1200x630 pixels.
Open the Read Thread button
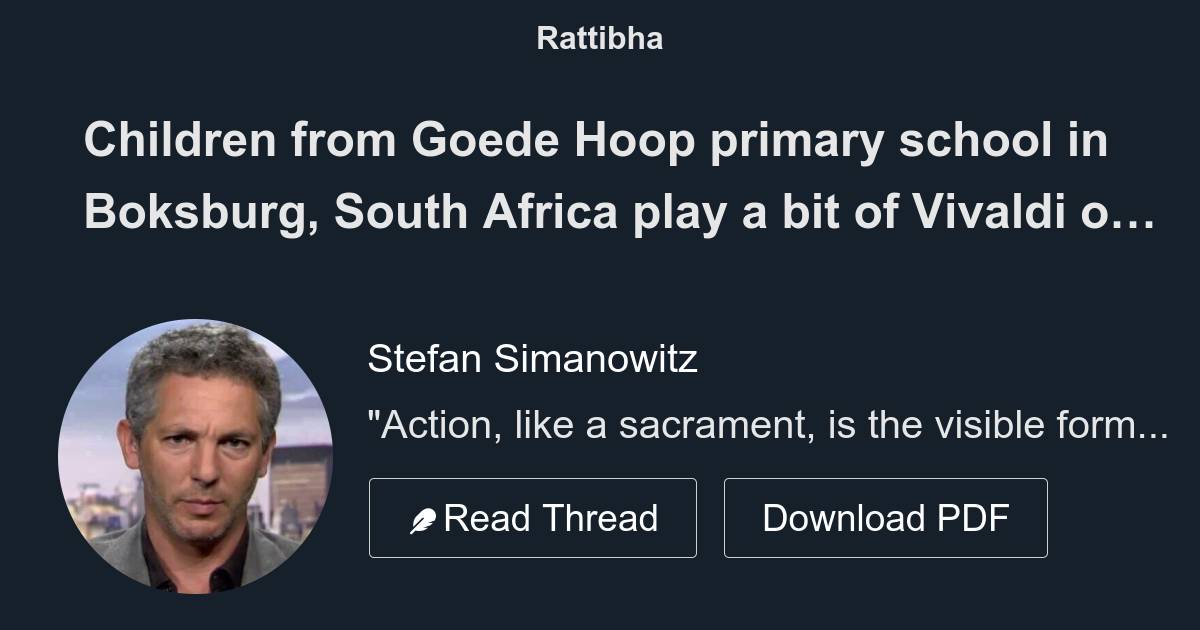click(533, 517)
